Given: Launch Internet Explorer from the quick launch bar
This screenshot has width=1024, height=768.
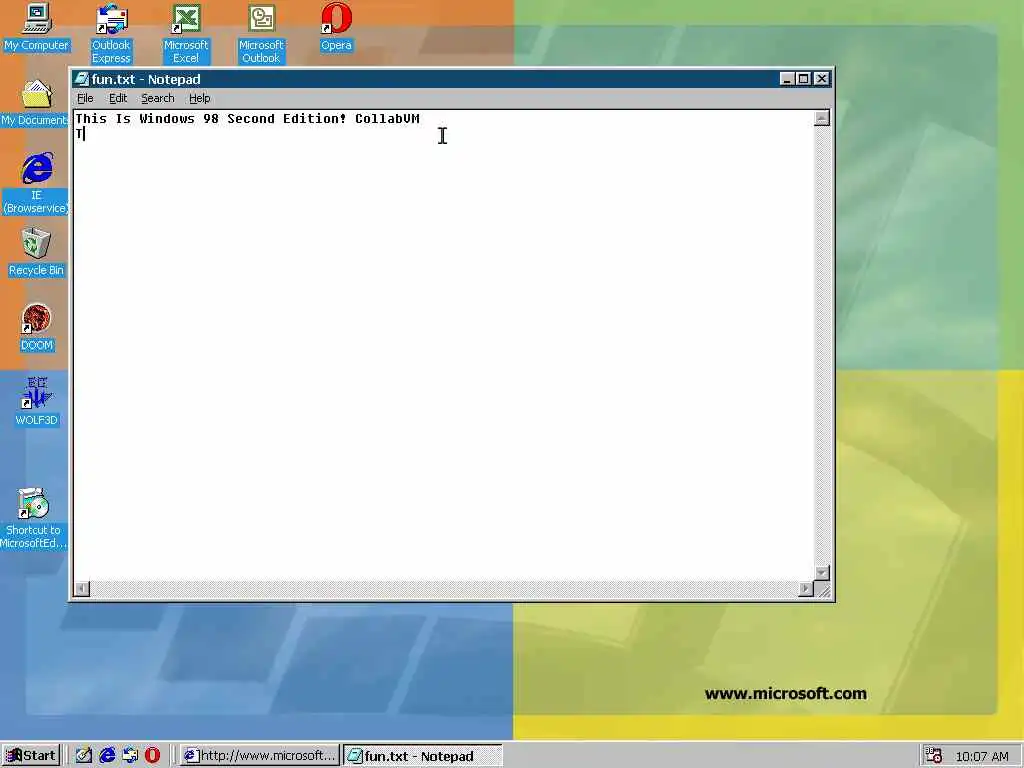Looking at the screenshot, I should point(107,756).
